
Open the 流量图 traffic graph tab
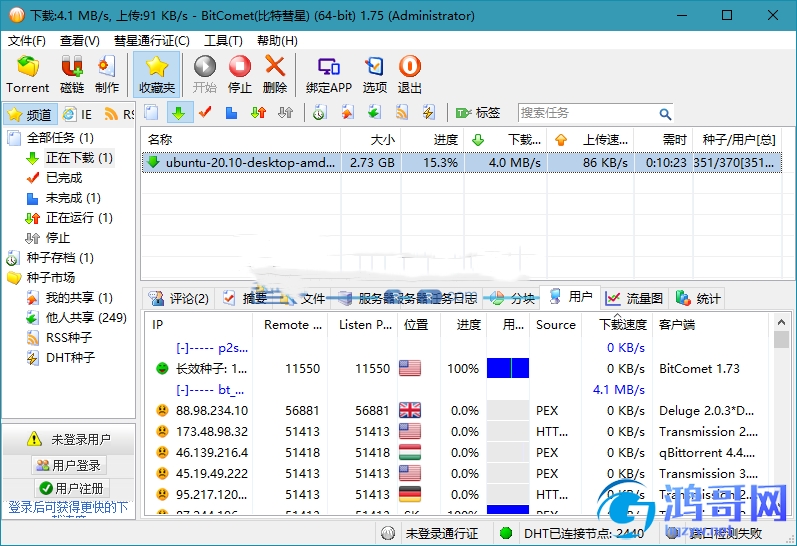634,298
